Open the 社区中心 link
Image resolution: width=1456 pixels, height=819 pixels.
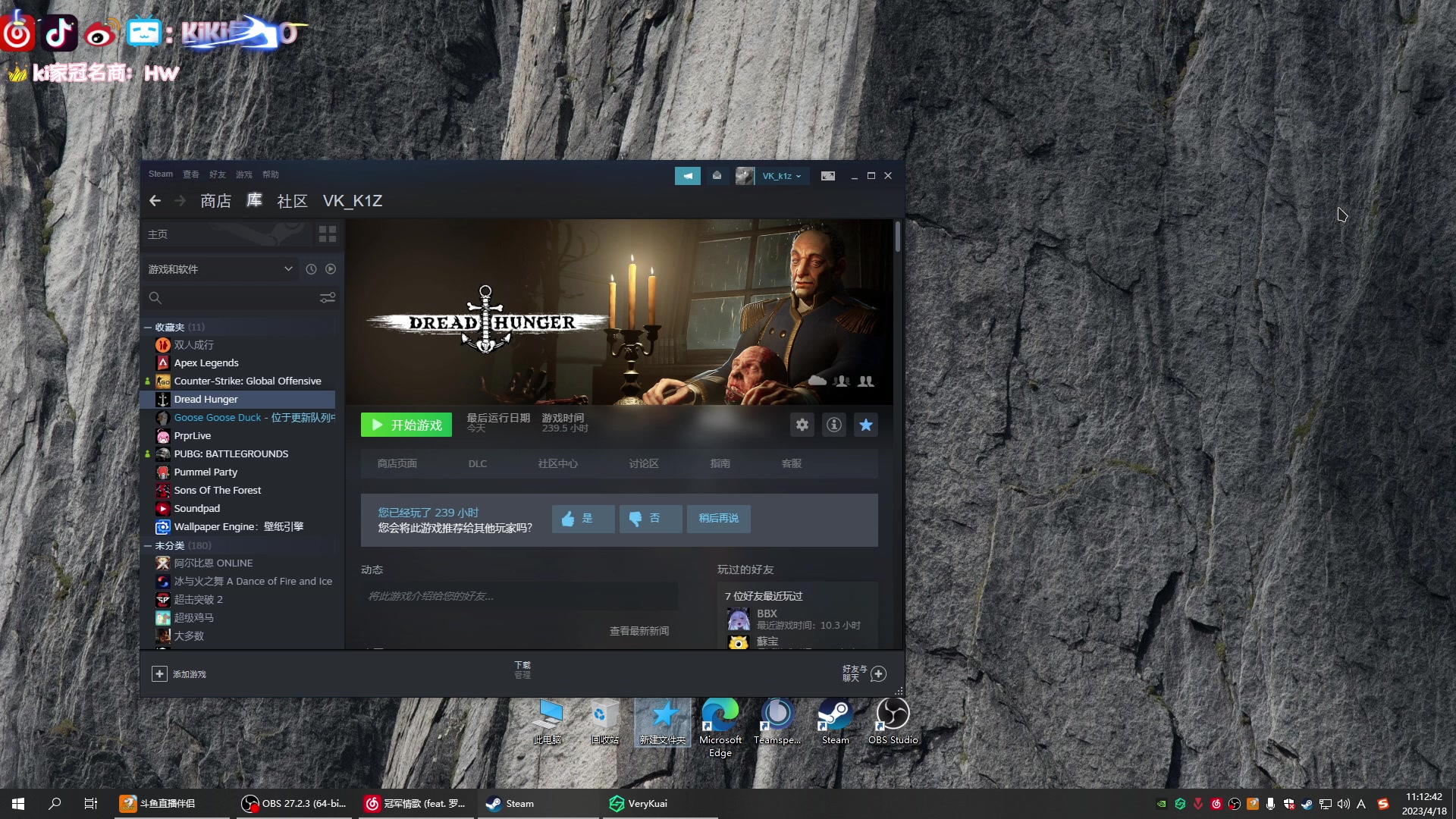point(558,464)
